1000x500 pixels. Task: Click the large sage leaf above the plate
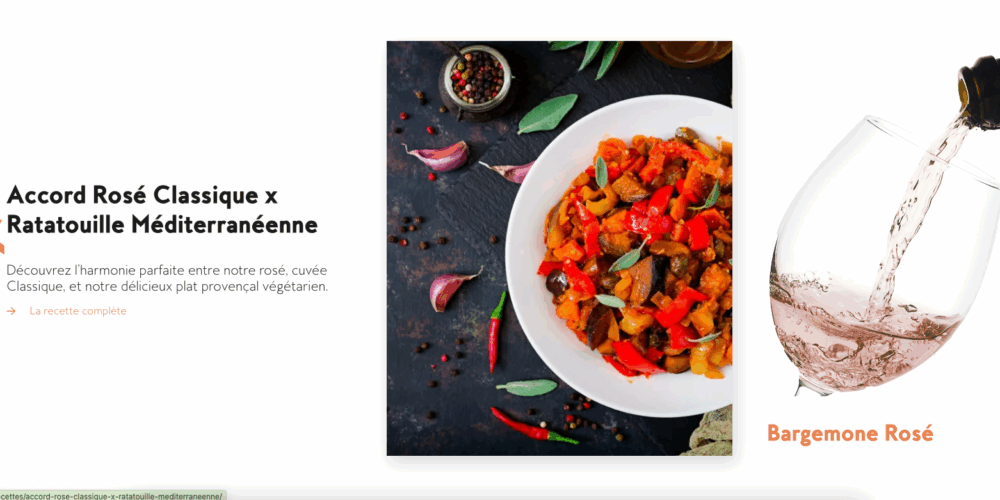pos(547,114)
